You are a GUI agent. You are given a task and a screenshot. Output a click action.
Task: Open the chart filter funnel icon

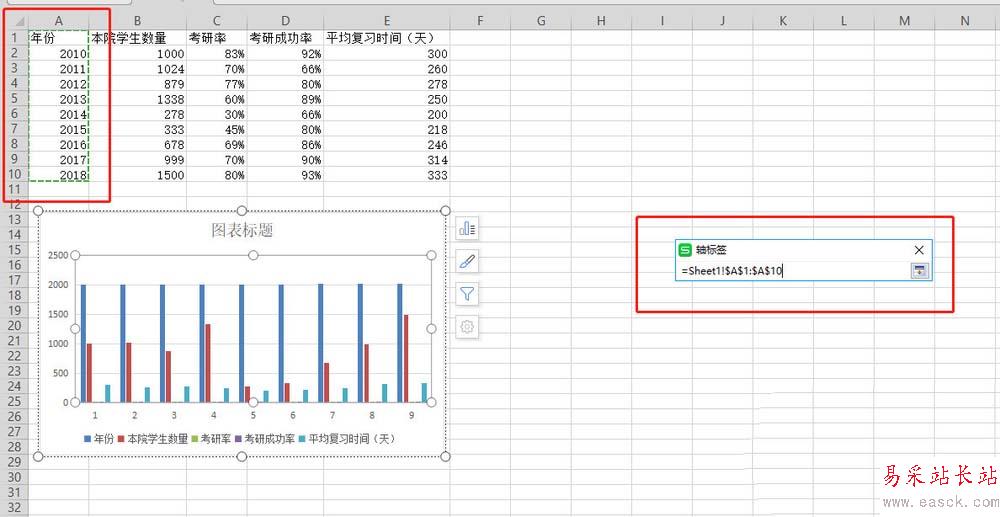(467, 294)
